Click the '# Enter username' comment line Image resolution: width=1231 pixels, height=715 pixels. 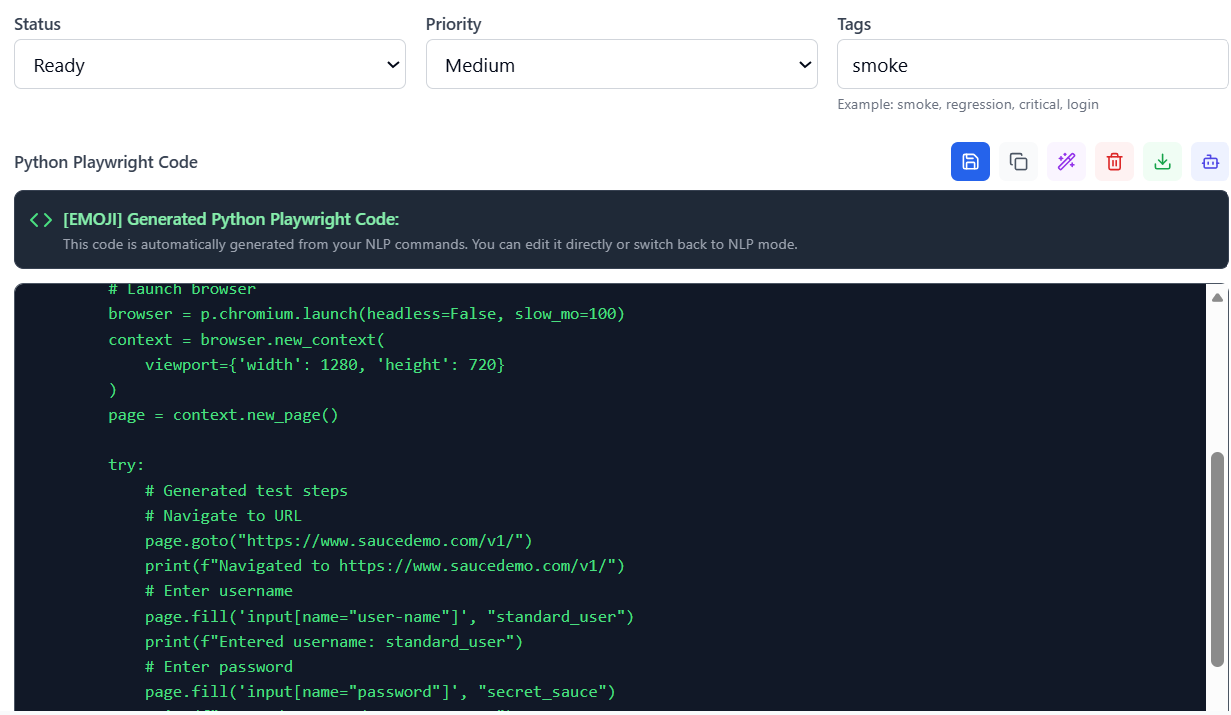coord(218,591)
